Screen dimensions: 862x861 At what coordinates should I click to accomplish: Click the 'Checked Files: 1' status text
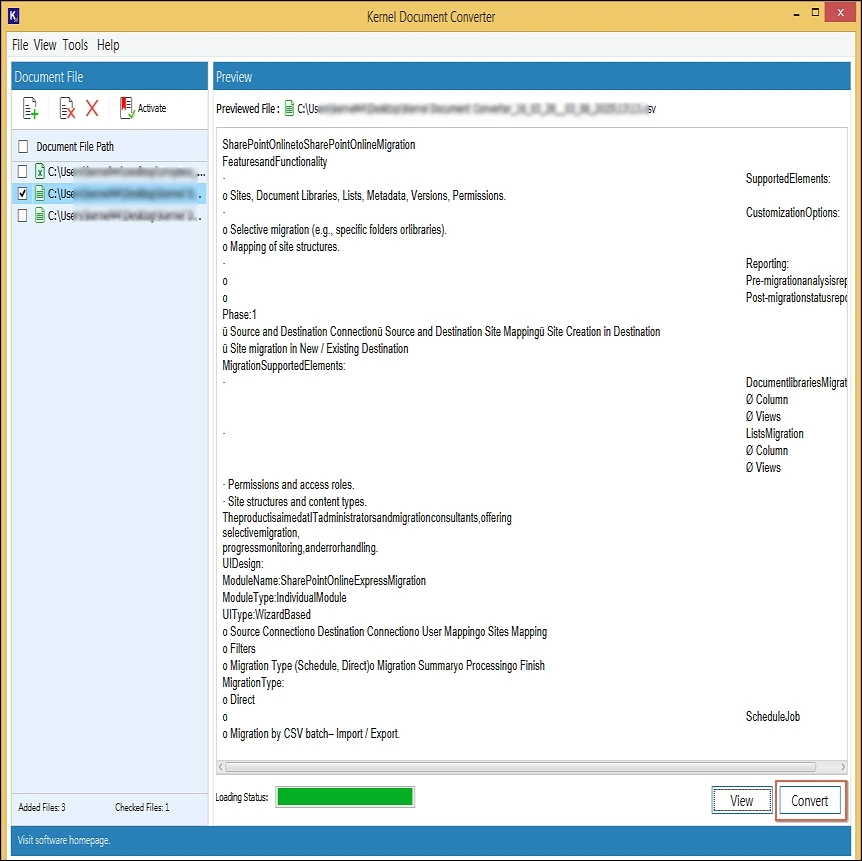[142, 807]
